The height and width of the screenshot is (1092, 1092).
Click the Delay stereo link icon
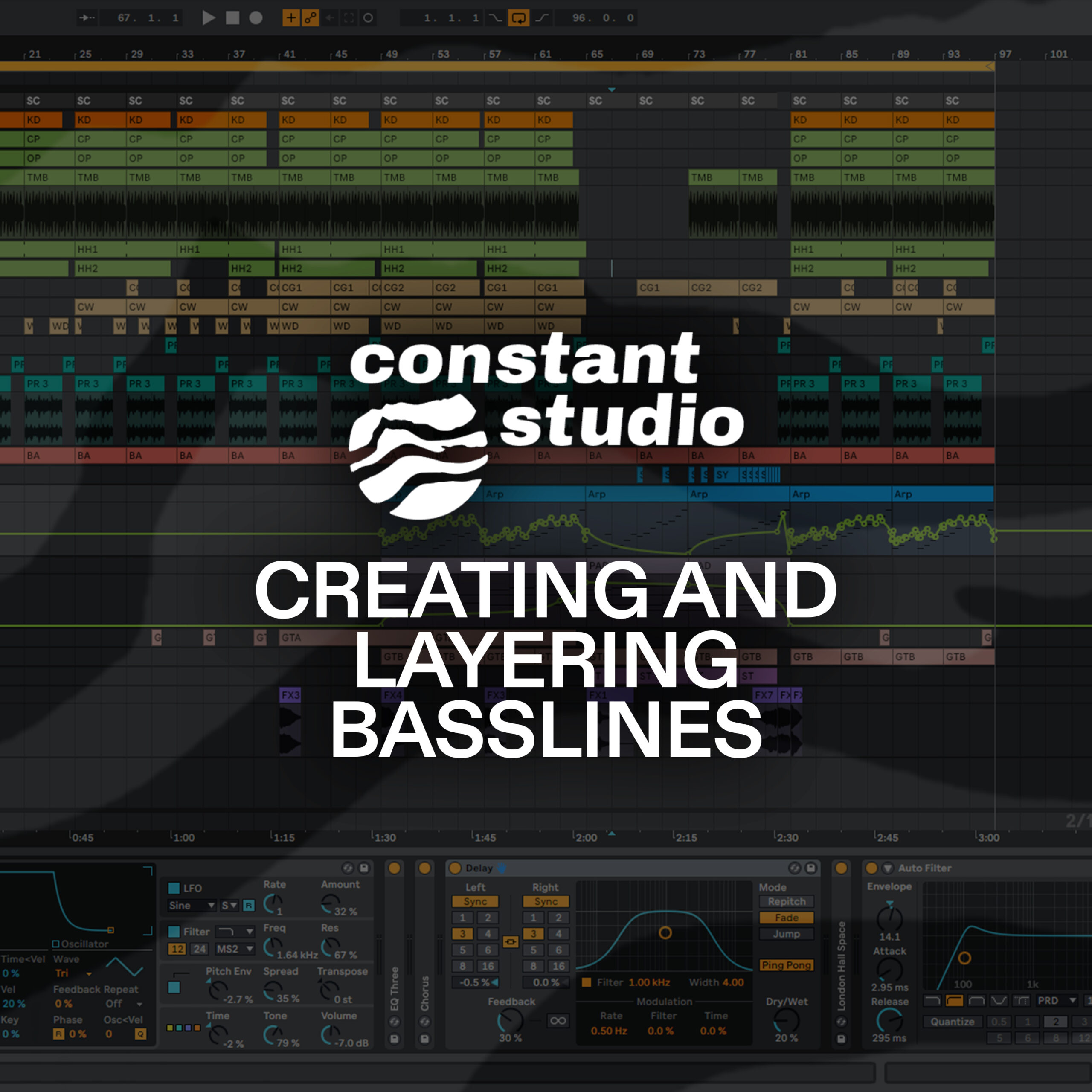coord(511,942)
